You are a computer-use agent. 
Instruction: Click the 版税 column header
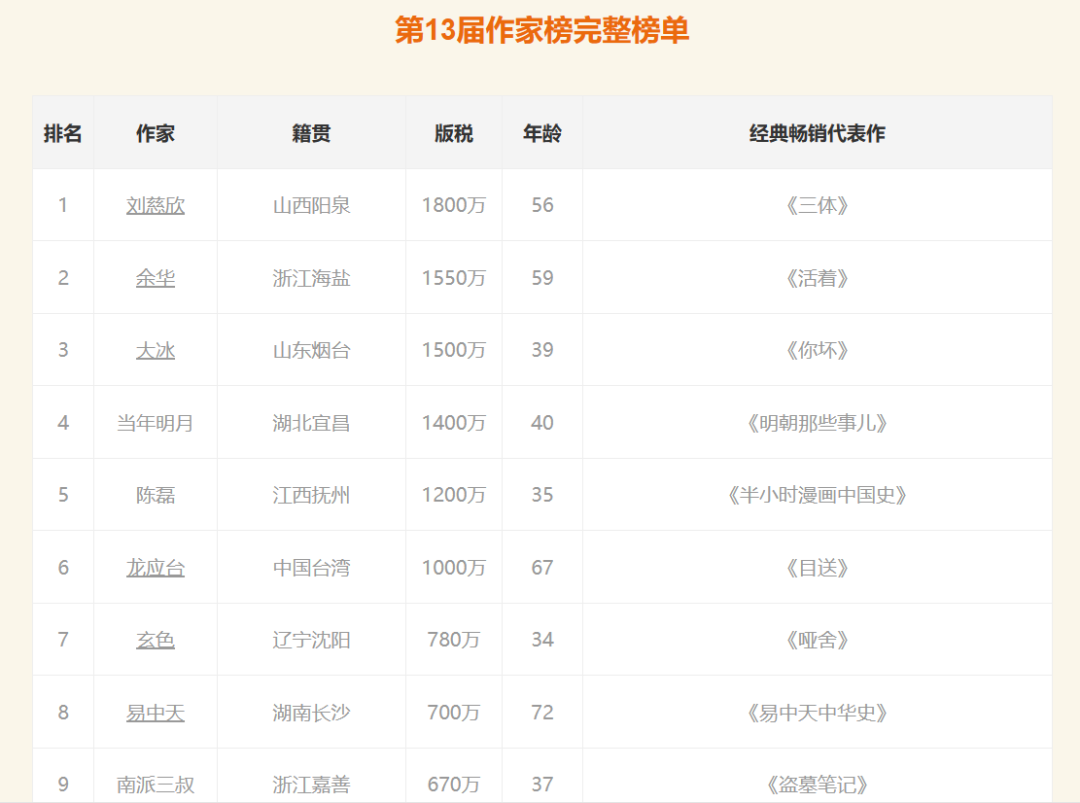pos(454,133)
